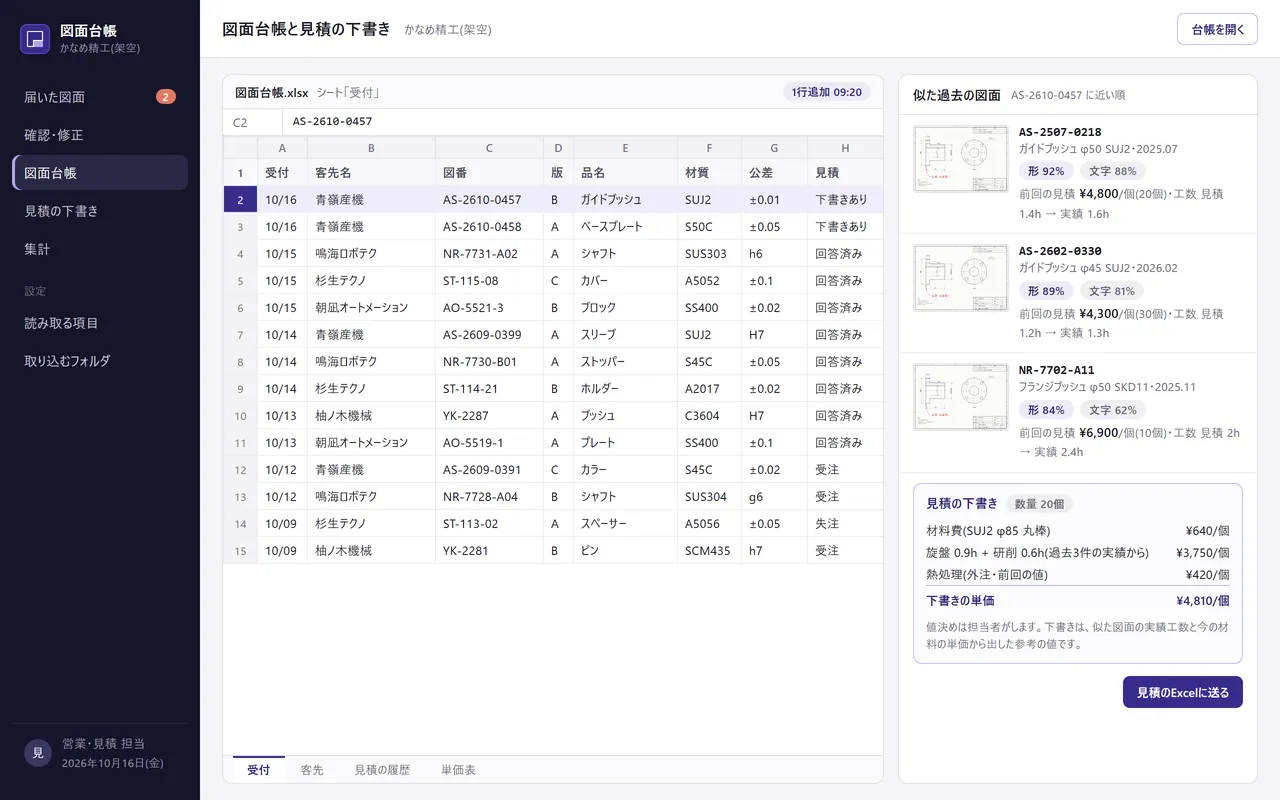Click 見積のExcelに送る button
The width and height of the screenshot is (1280, 800).
click(1183, 692)
